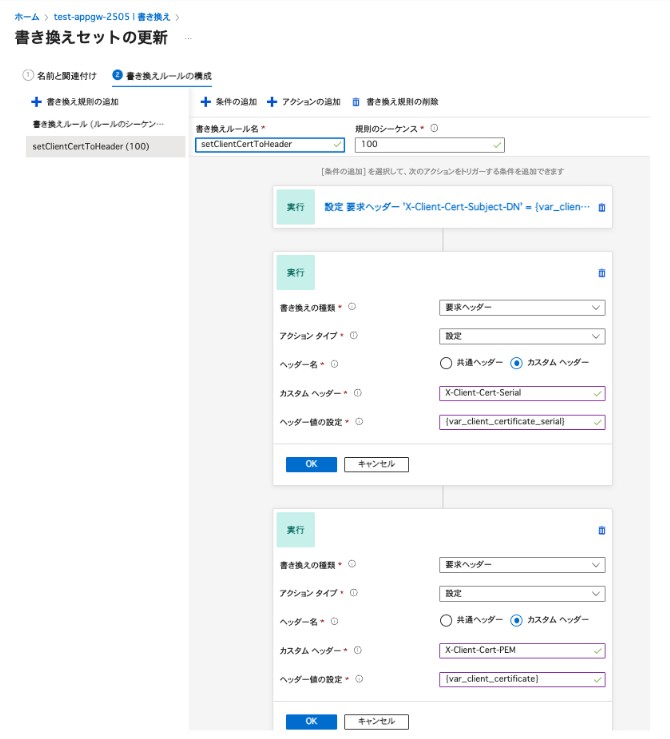Open 書き換えの種類 dropdown in X-Client-Cert-PEM action
670x739 pixels.
[521, 565]
